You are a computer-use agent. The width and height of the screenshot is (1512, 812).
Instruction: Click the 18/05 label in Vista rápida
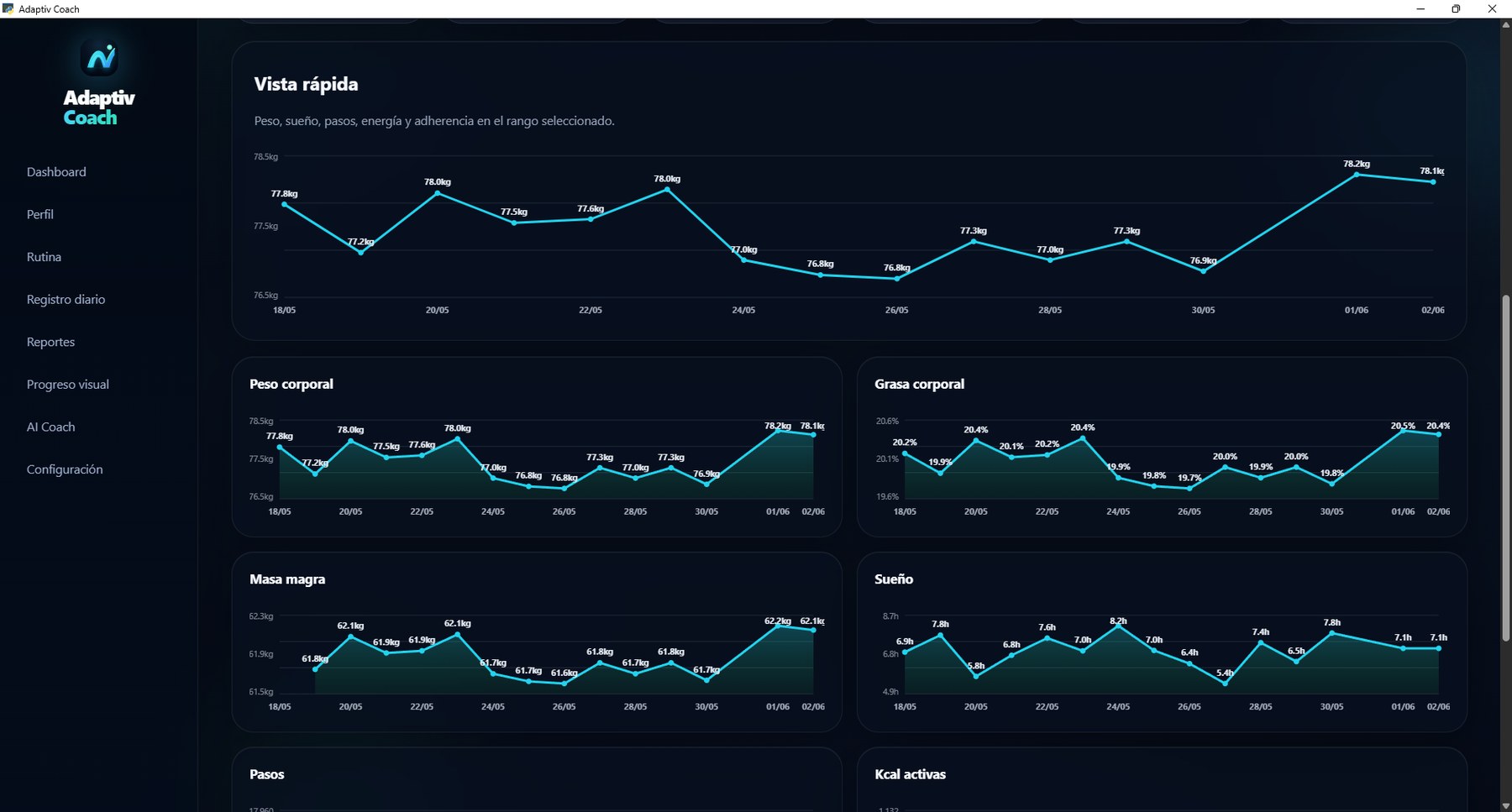coord(285,310)
